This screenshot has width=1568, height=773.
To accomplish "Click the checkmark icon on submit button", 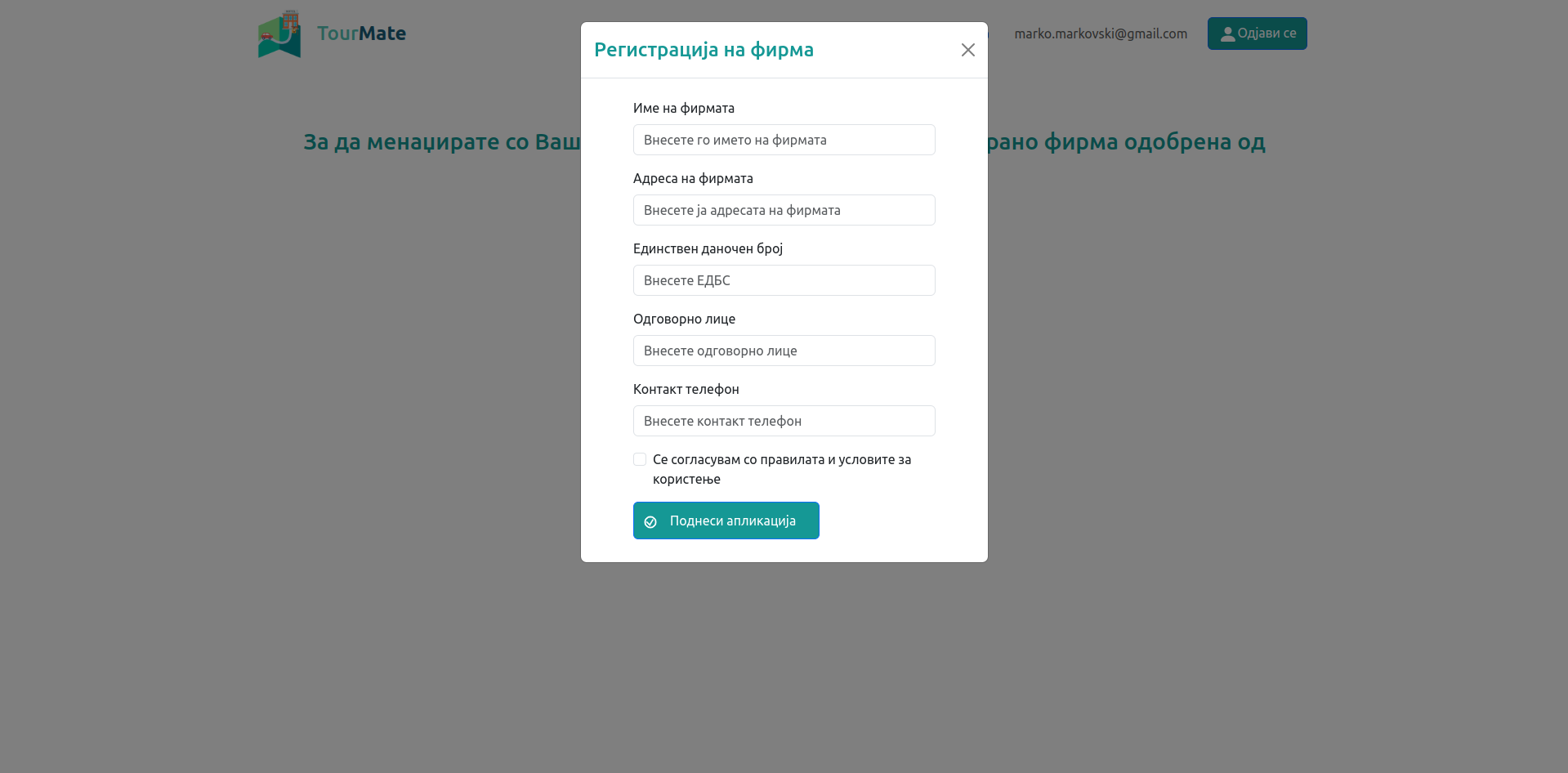I will (x=650, y=522).
